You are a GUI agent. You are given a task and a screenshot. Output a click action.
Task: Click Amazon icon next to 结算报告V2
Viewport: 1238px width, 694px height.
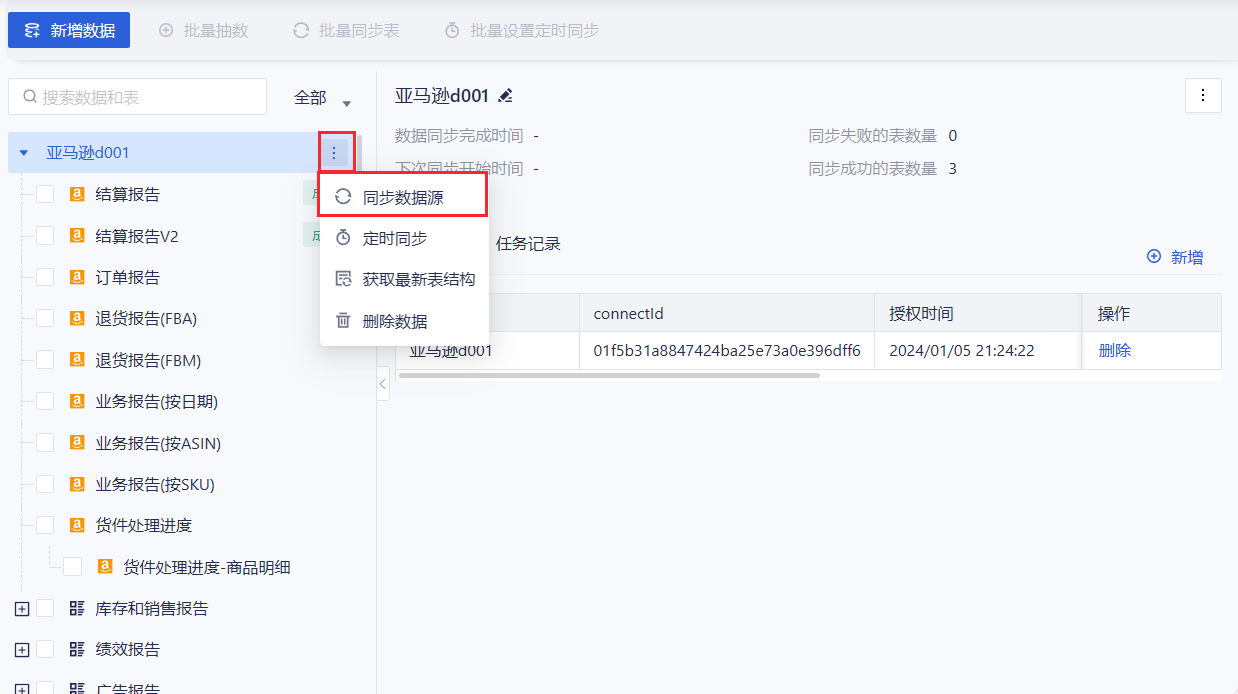pyautogui.click(x=77, y=236)
